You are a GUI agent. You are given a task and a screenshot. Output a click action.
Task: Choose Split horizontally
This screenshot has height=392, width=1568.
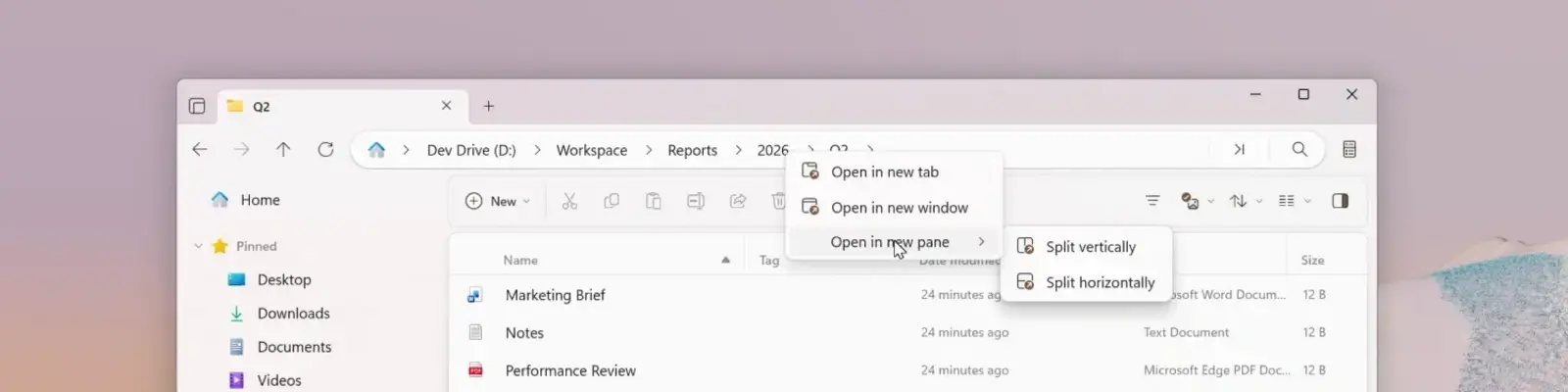[x=1086, y=282]
